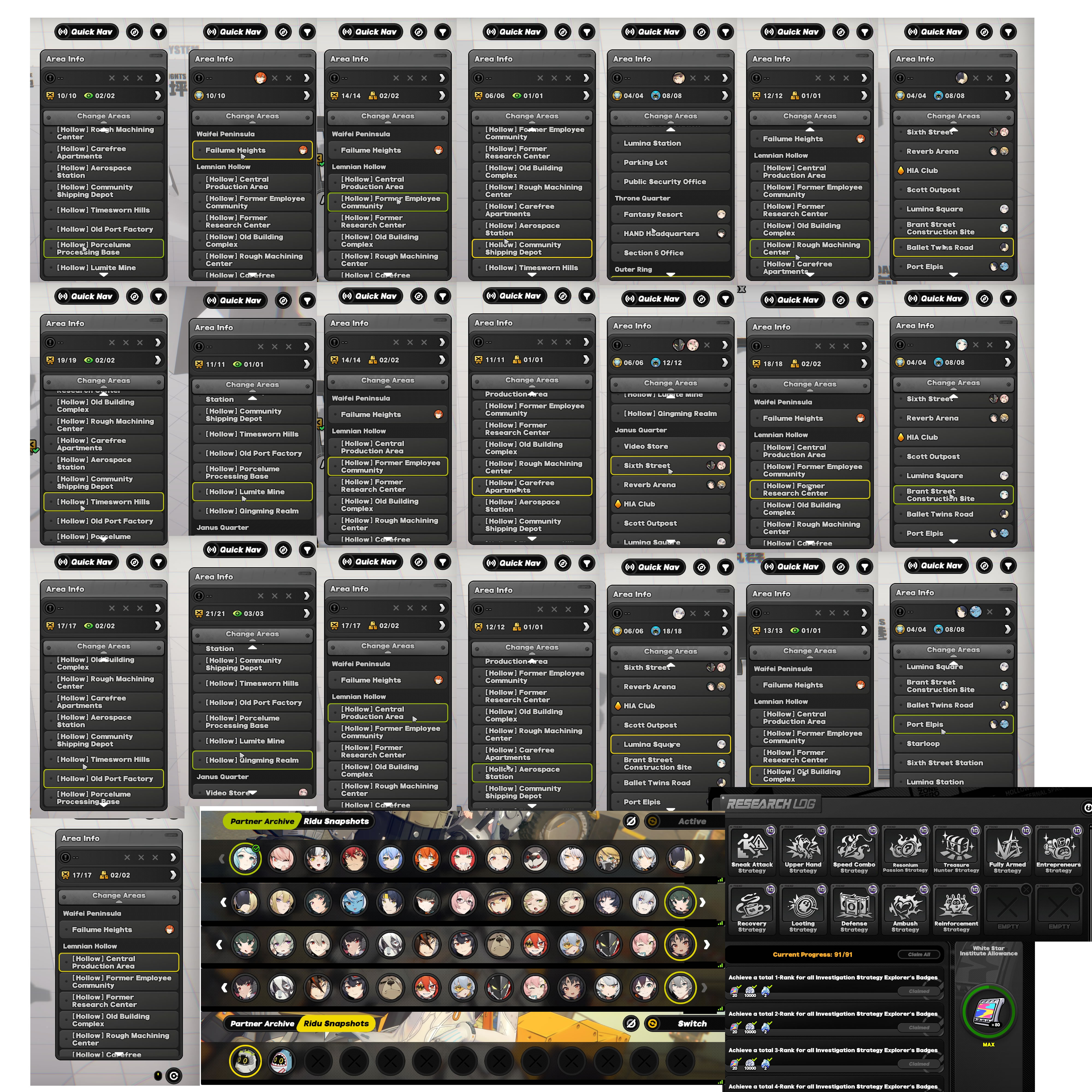Expand the arrow beside 19/19 count
The image size is (1092, 1092).
(158, 360)
